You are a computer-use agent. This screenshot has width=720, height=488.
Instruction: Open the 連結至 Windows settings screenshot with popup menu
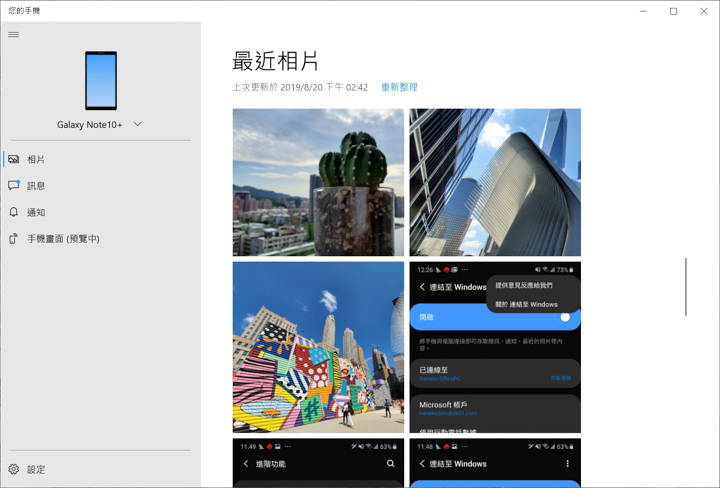point(495,347)
